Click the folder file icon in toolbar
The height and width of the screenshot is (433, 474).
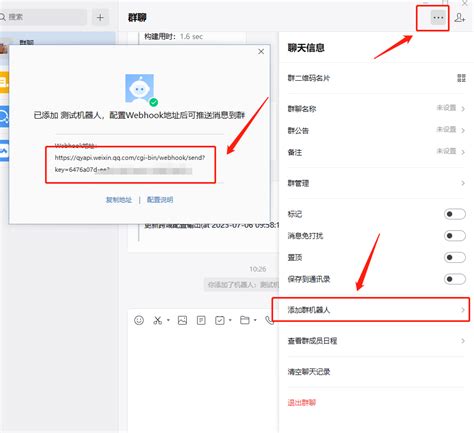245,320
